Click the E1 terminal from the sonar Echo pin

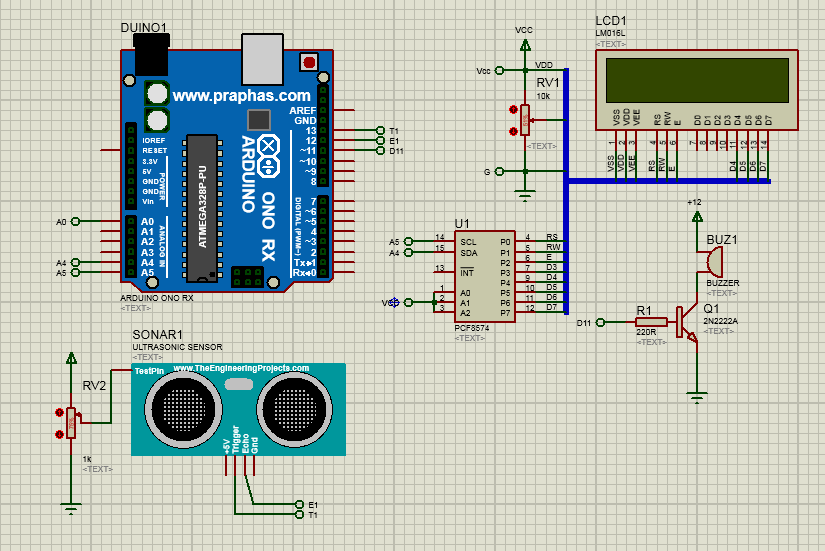pos(299,504)
